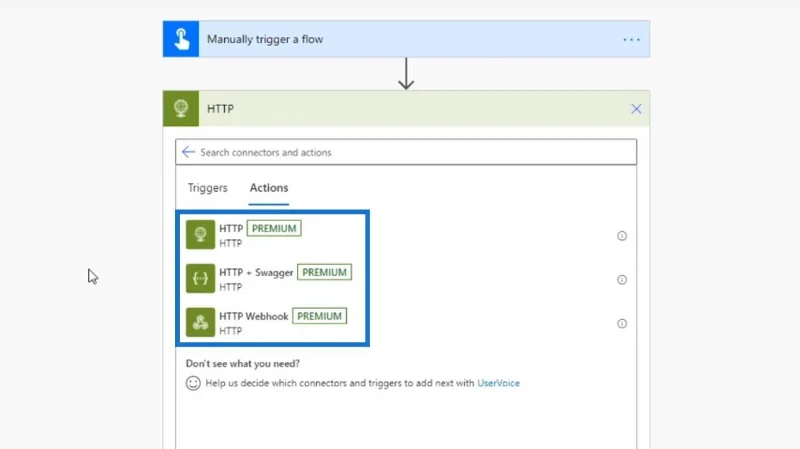Image resolution: width=800 pixels, height=449 pixels.
Task: Click PREMIUM badge beside HTTP action
Action: [274, 229]
